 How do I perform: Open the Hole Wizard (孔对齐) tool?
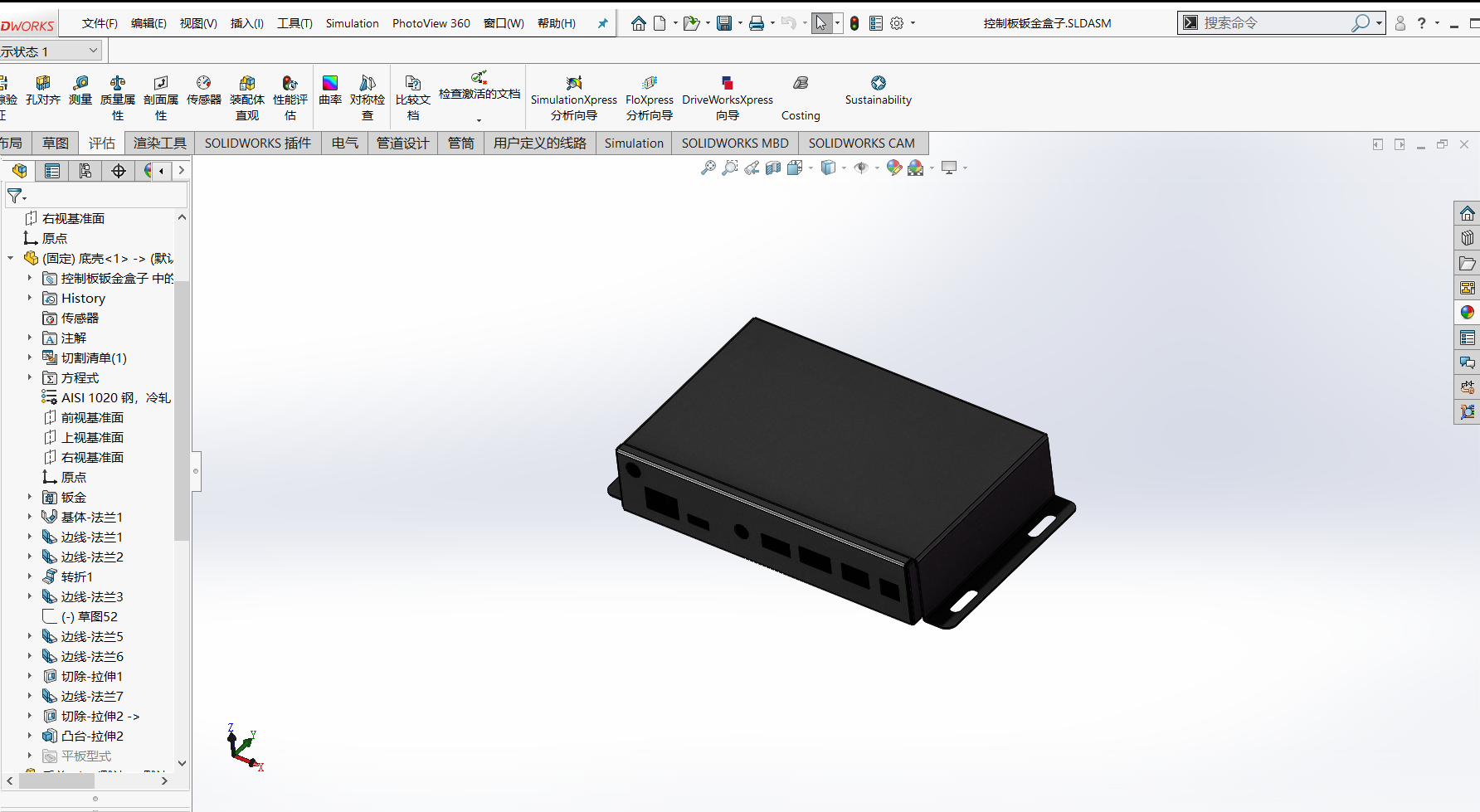point(43,90)
